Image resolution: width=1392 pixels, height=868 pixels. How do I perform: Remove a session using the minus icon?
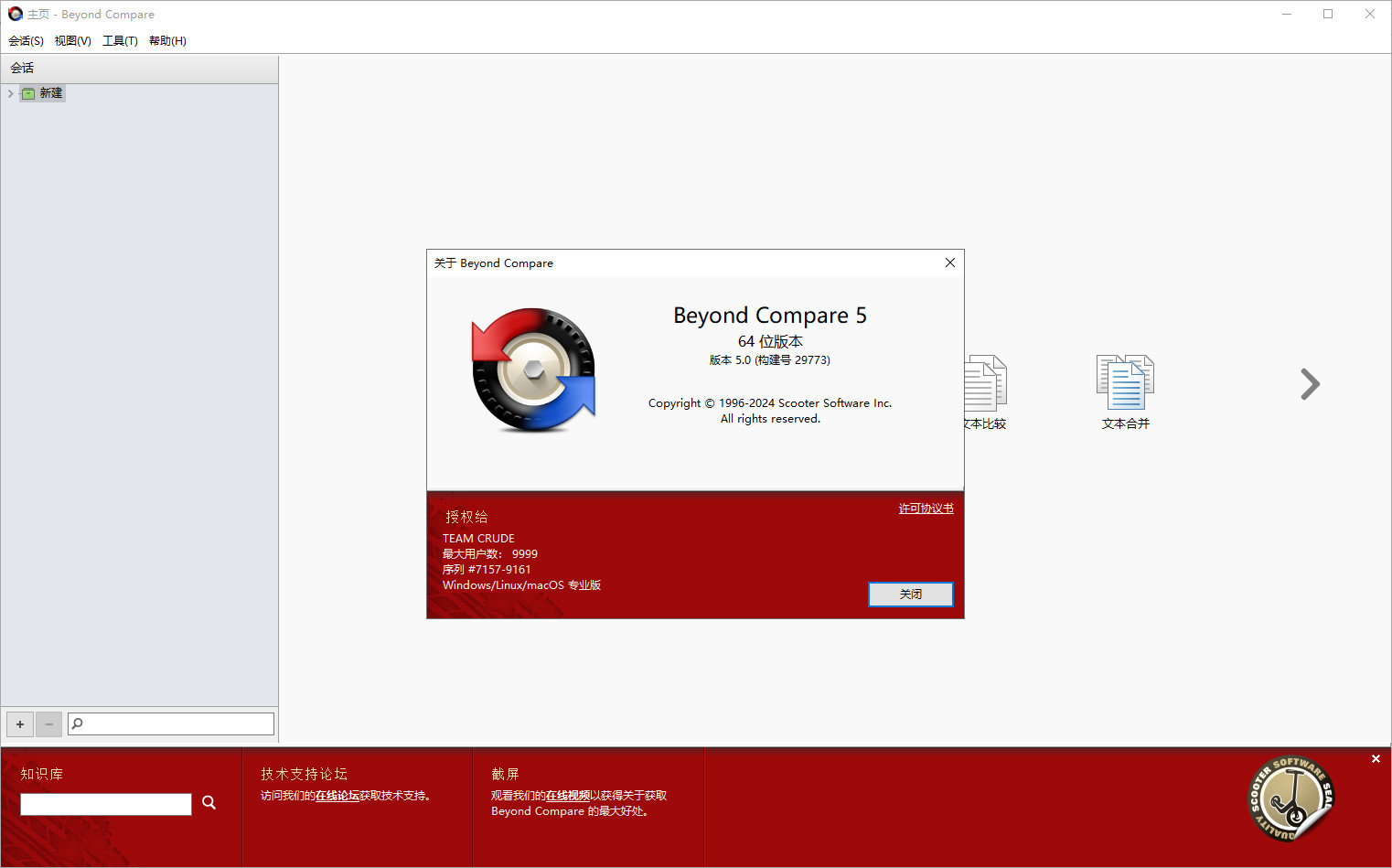point(48,723)
